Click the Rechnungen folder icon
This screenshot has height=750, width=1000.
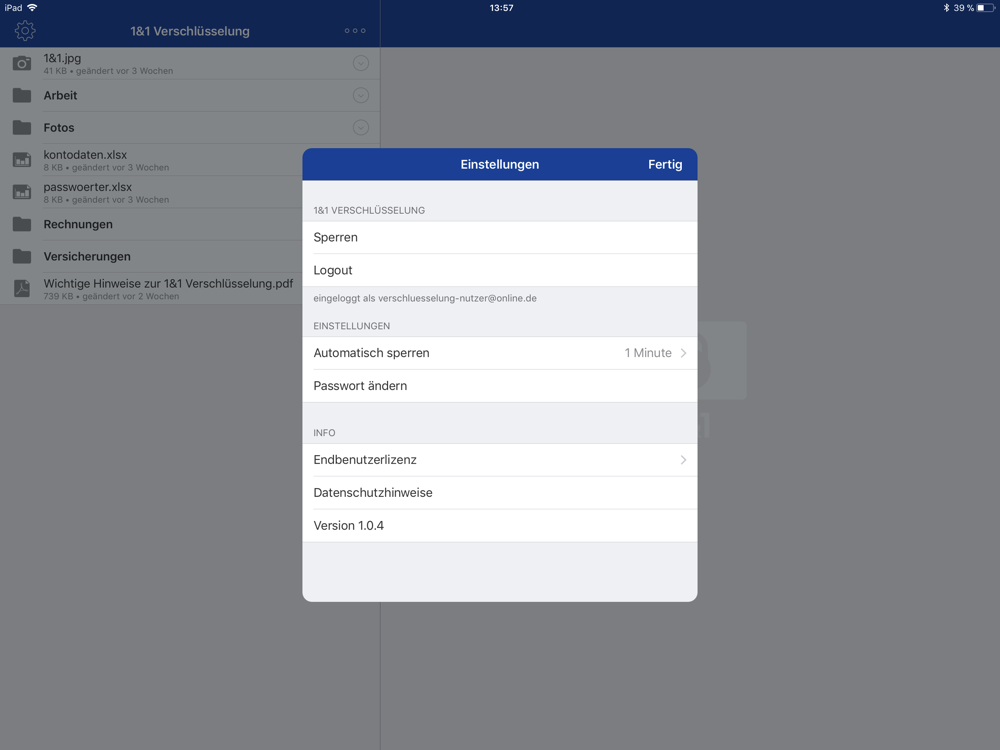[22, 224]
